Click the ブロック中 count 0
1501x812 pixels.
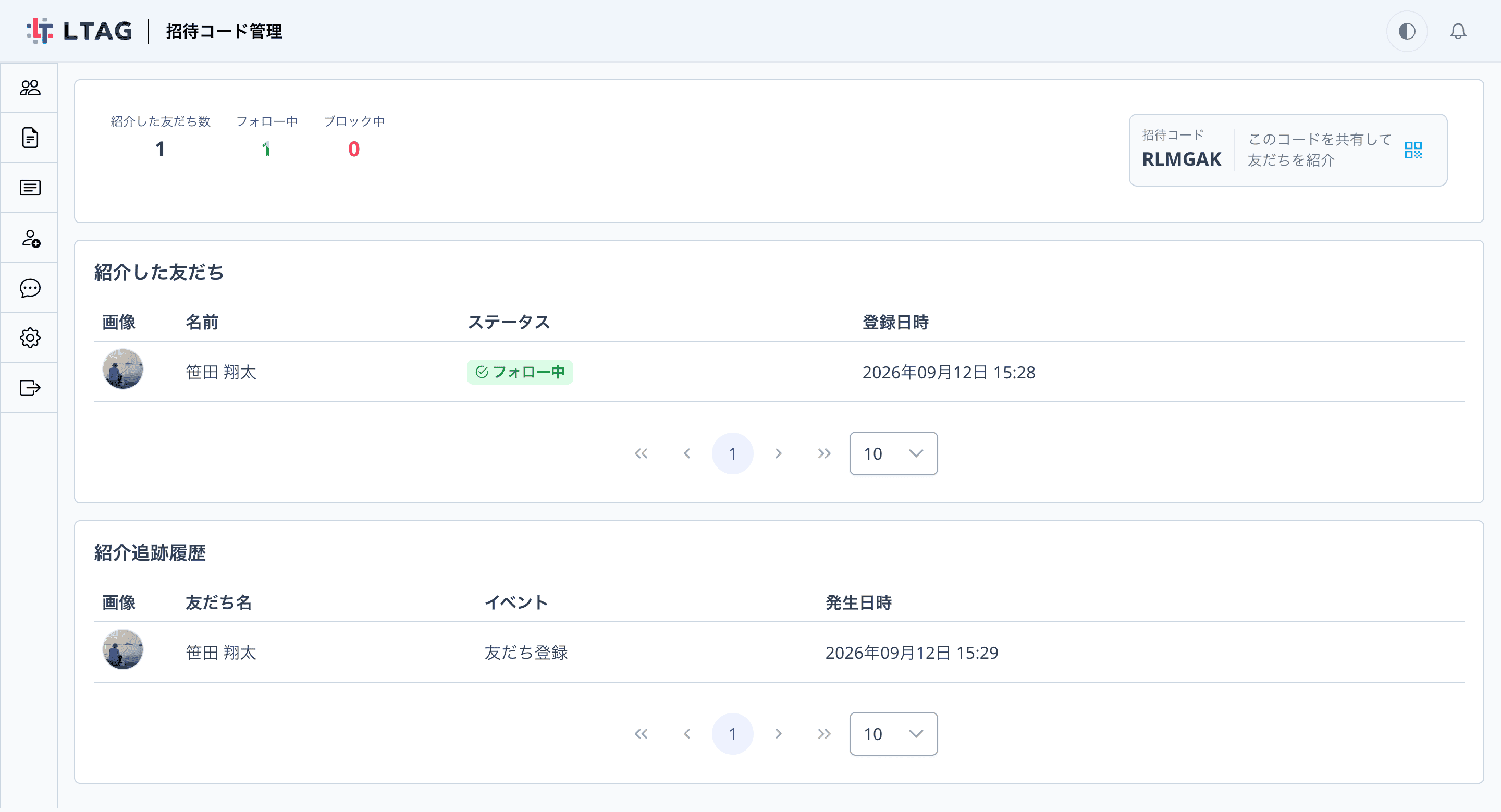(354, 149)
